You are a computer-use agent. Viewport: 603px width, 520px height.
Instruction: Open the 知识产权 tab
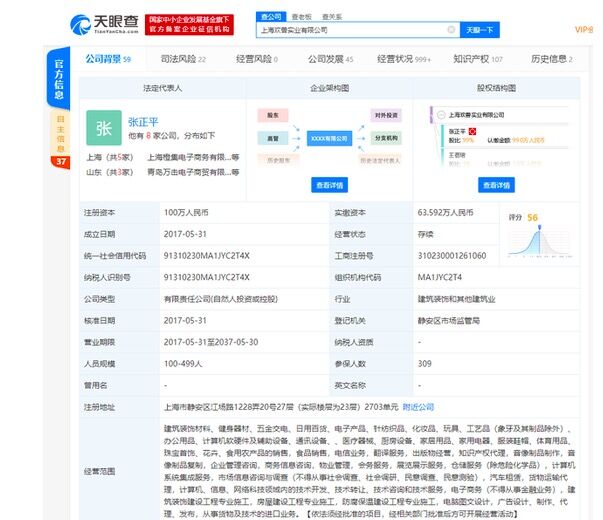coord(477,59)
